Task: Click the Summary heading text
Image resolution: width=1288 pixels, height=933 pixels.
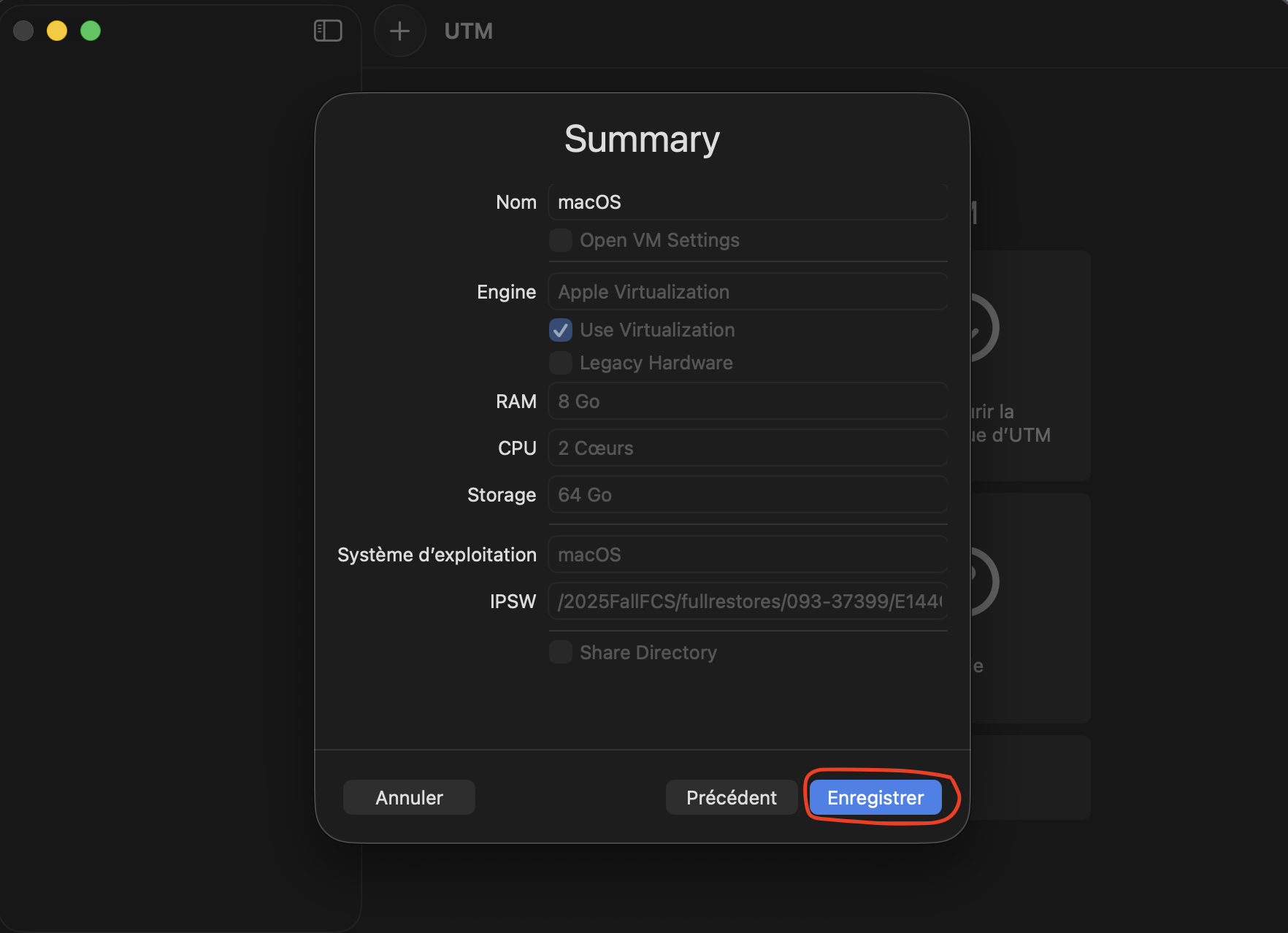Action: pyautogui.click(x=643, y=139)
